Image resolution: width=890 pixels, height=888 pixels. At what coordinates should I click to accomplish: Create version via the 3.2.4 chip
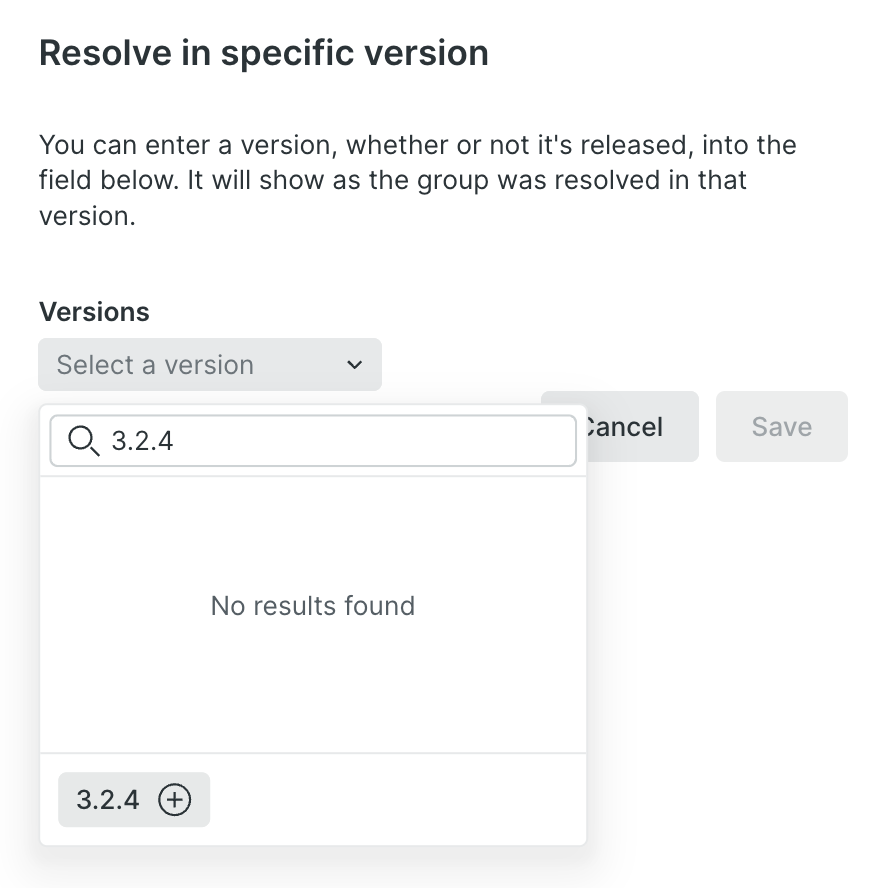[x=134, y=800]
